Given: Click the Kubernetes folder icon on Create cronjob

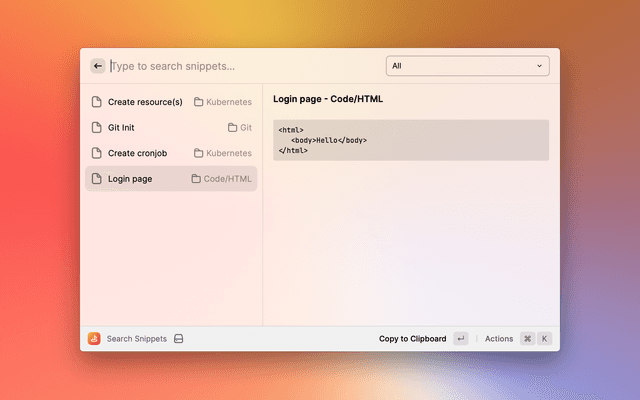Looking at the screenshot, I should coord(199,153).
